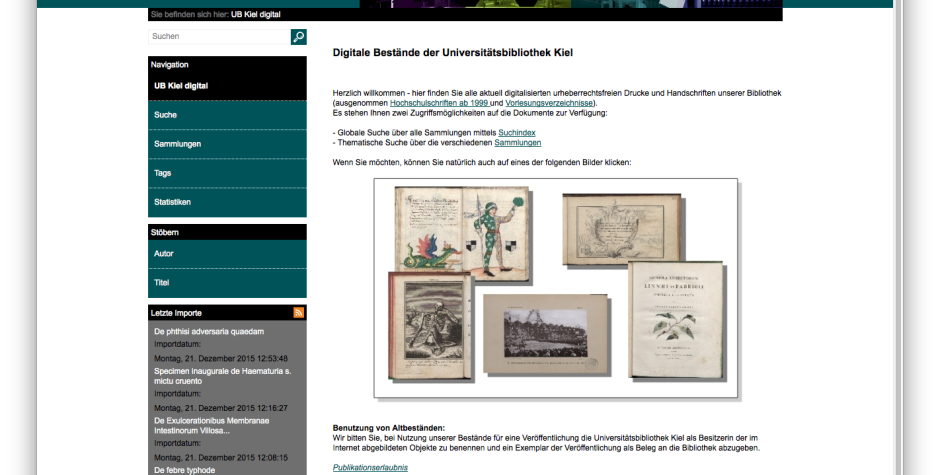Open import De Exulcerationibus Membranae Intestinorum Villosa
940x475 pixels.
click(x=212, y=426)
